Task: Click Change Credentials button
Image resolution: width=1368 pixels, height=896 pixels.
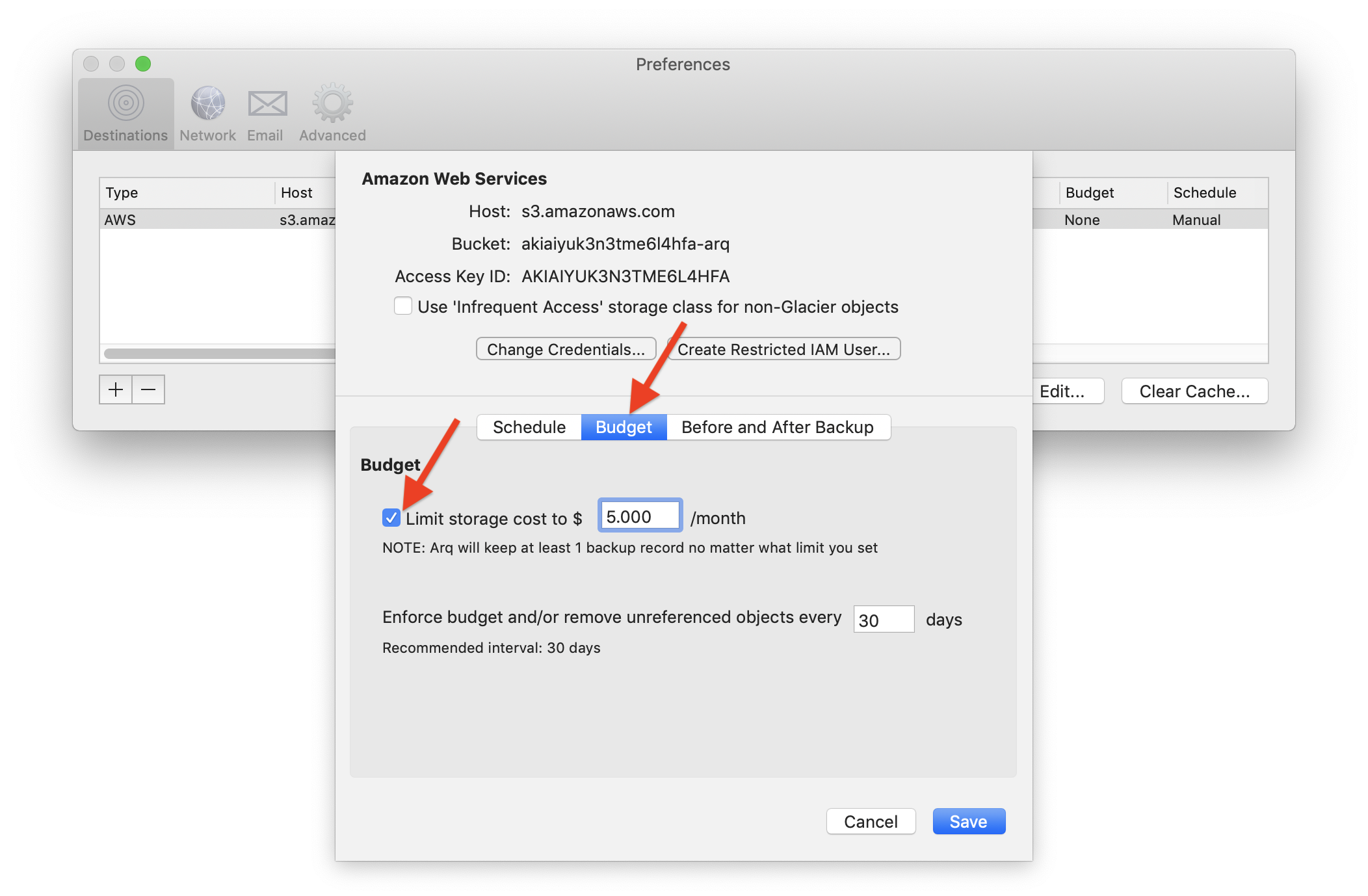Action: click(x=566, y=349)
